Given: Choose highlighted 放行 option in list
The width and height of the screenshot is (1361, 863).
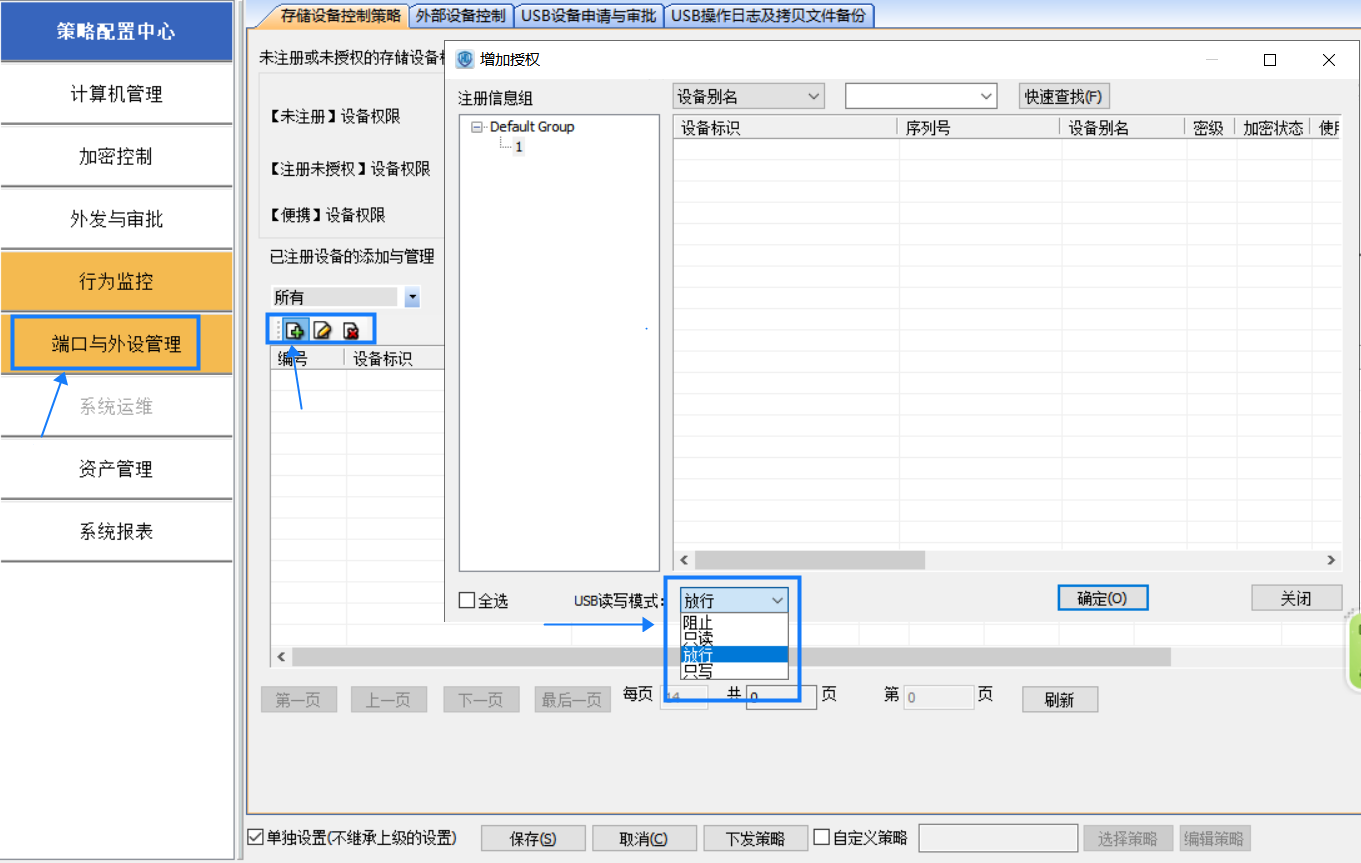Looking at the screenshot, I should point(734,654).
